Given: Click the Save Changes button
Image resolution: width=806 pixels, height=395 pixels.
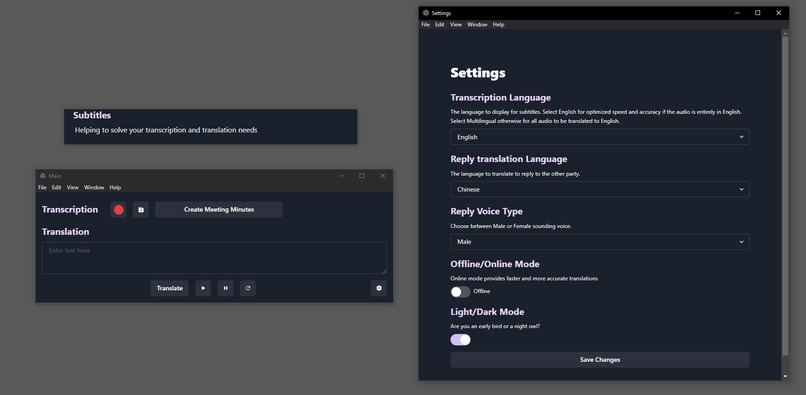Looking at the screenshot, I should (x=600, y=360).
